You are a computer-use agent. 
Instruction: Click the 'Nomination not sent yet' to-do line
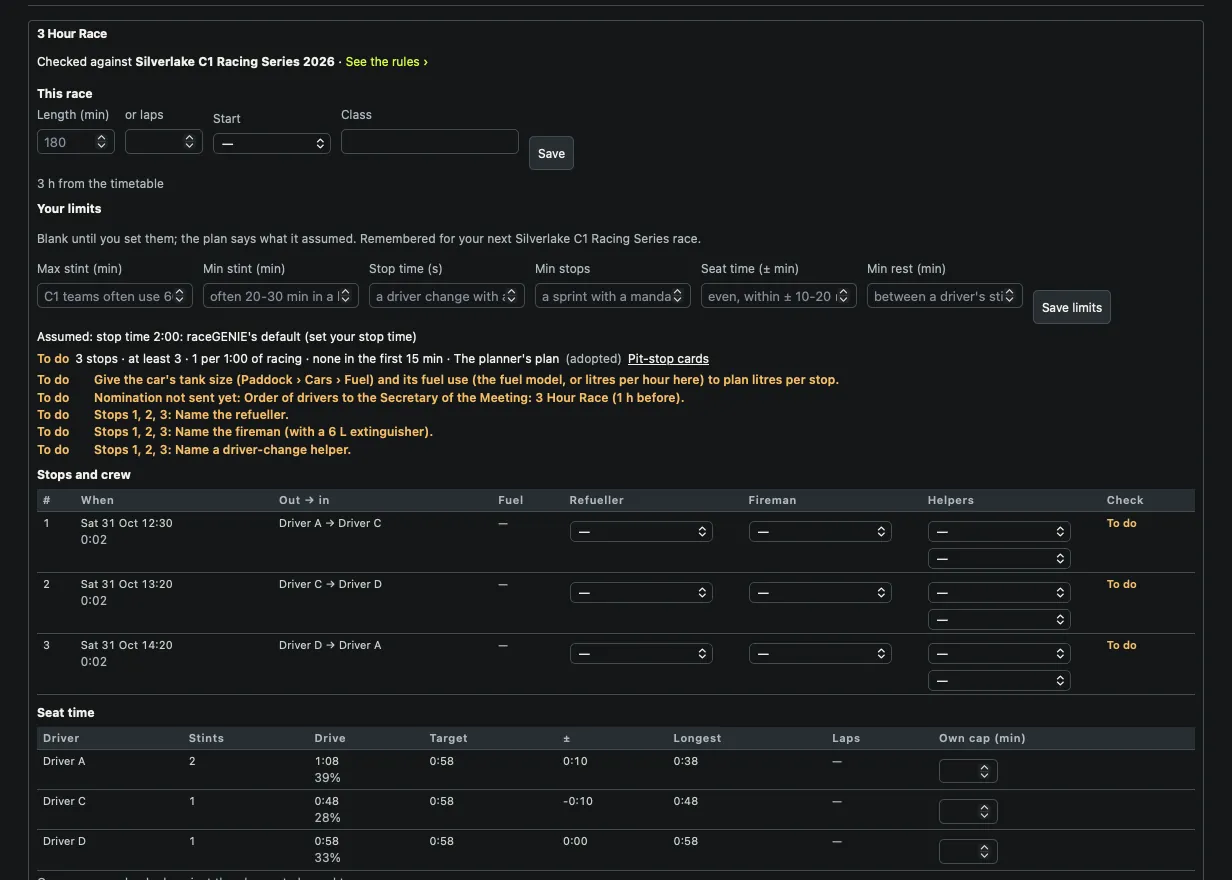(389, 397)
